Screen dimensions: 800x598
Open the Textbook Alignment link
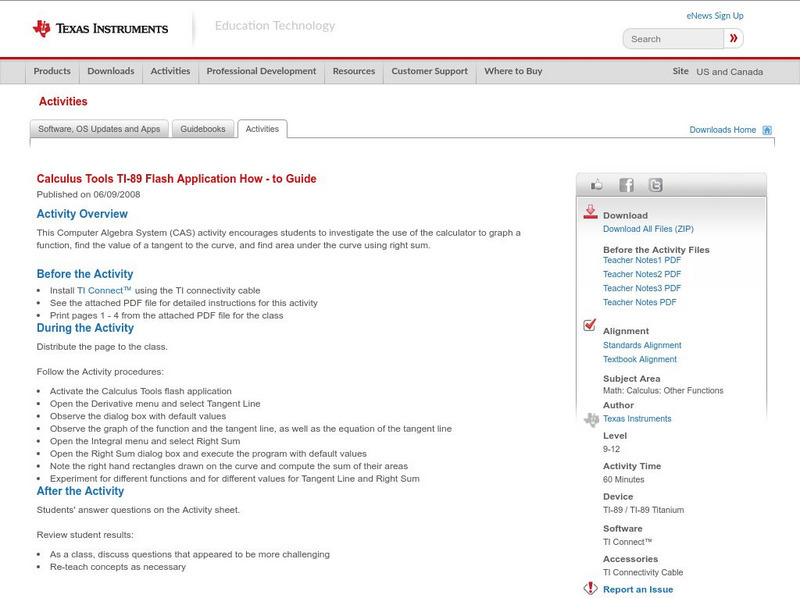click(640, 359)
